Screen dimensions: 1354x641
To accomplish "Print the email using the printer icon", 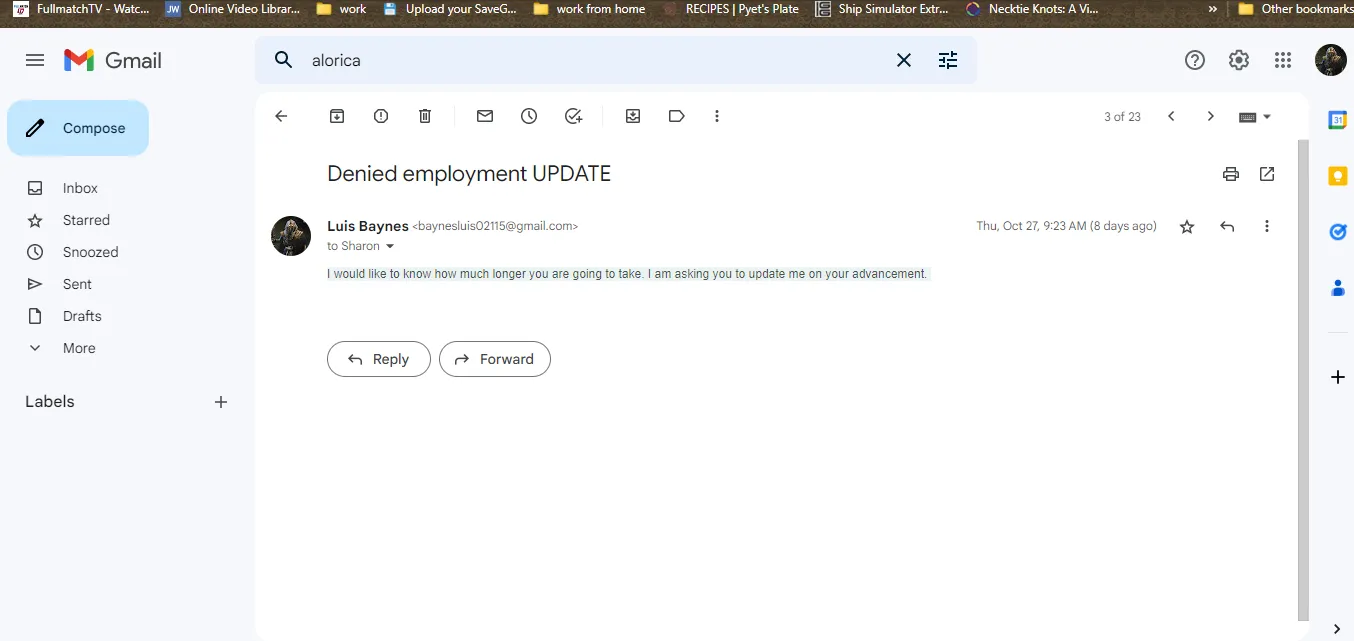I will (x=1231, y=174).
